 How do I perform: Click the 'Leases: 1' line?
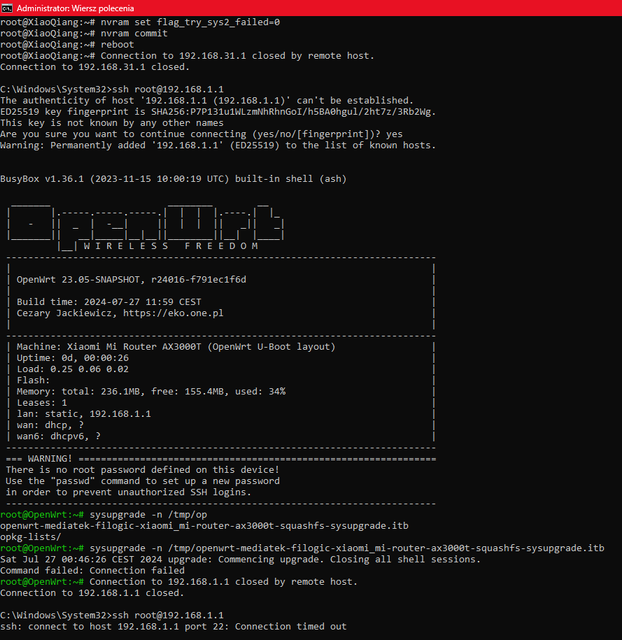42,403
